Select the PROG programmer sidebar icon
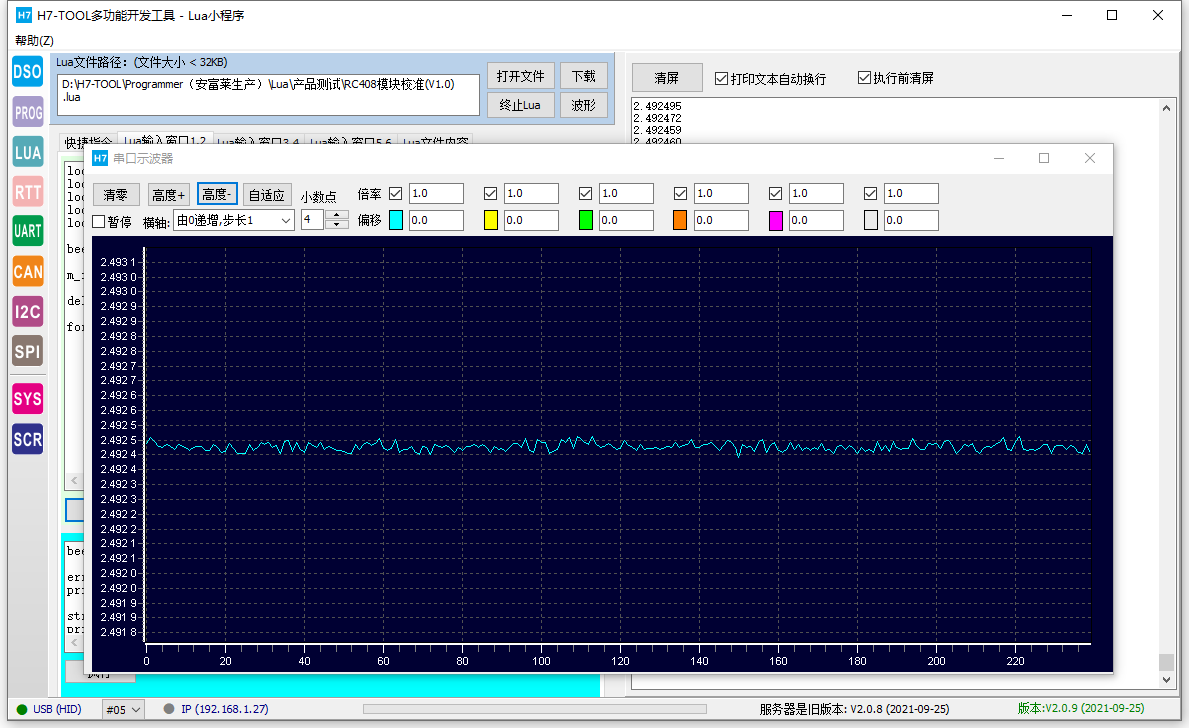The image size is (1189, 728). 27,112
